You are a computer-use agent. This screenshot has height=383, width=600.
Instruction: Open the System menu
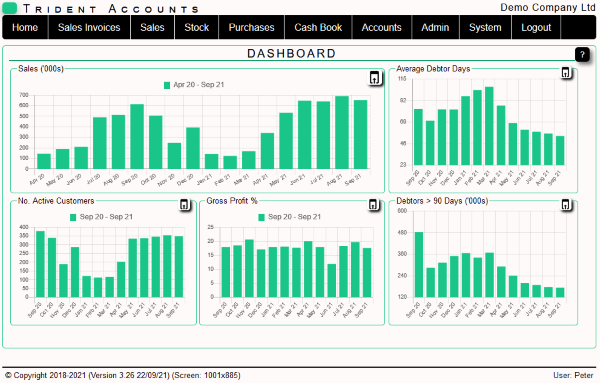pos(485,28)
